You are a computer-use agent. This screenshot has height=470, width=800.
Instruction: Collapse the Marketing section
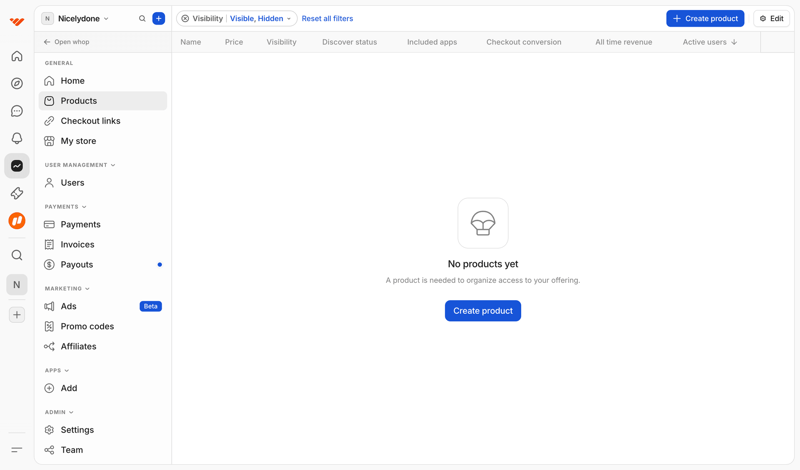[67, 288]
